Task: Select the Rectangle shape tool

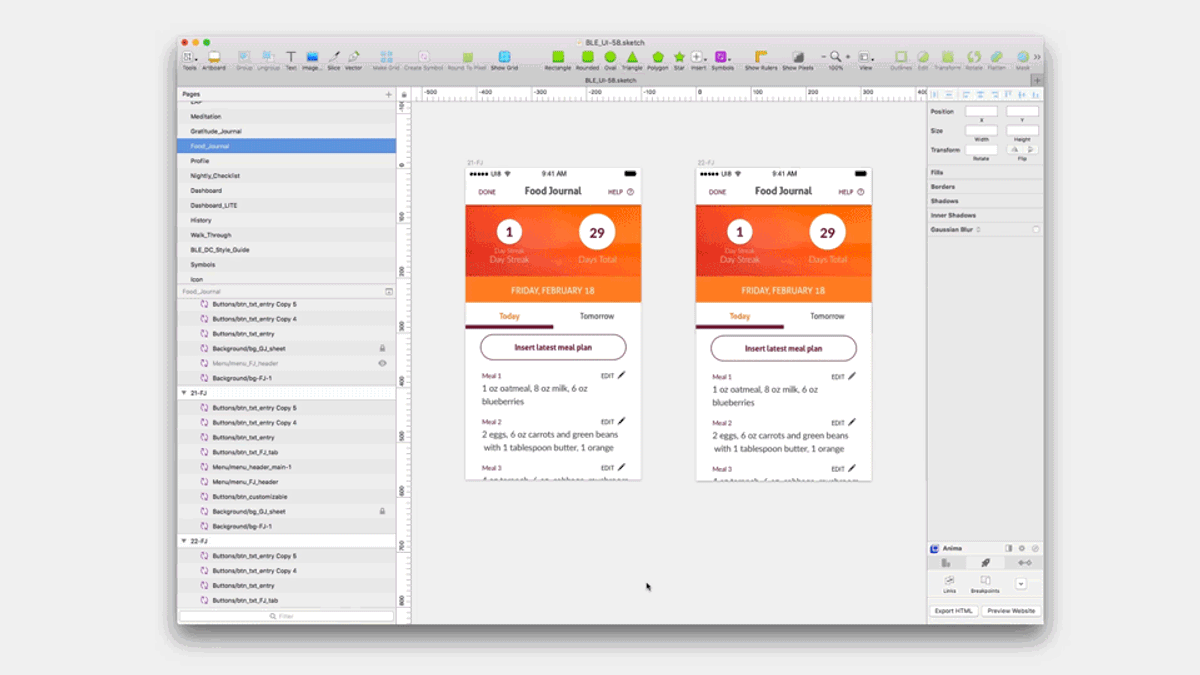Action: (557, 60)
